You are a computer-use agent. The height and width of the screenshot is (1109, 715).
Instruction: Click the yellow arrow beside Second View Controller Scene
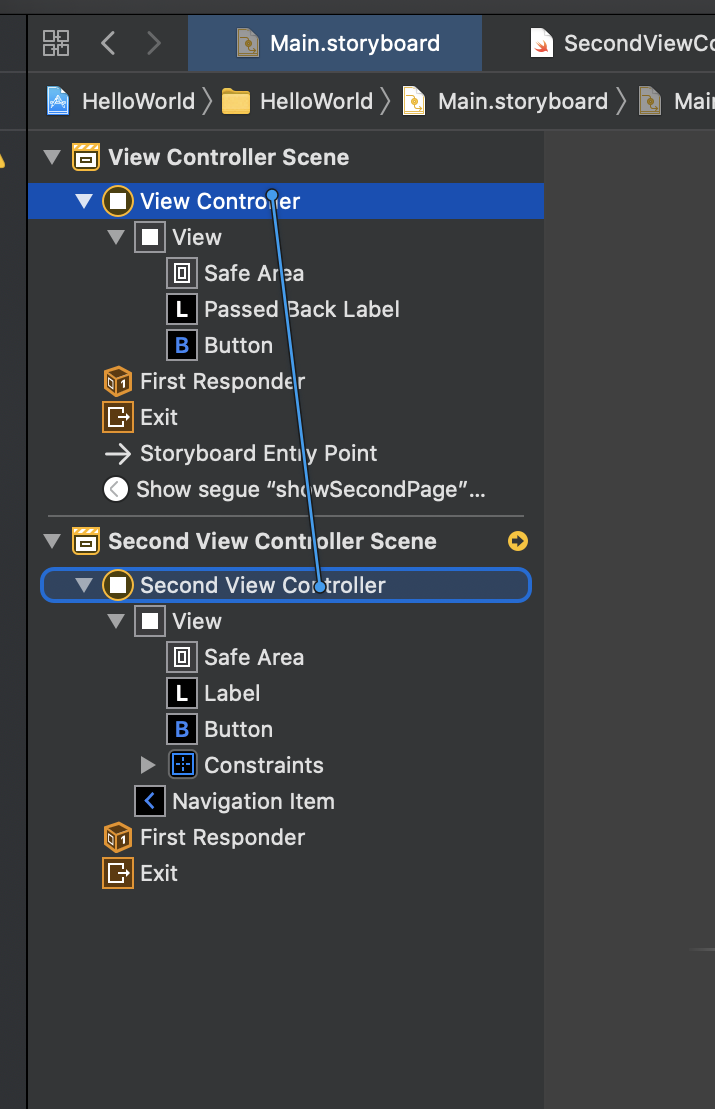[x=518, y=541]
